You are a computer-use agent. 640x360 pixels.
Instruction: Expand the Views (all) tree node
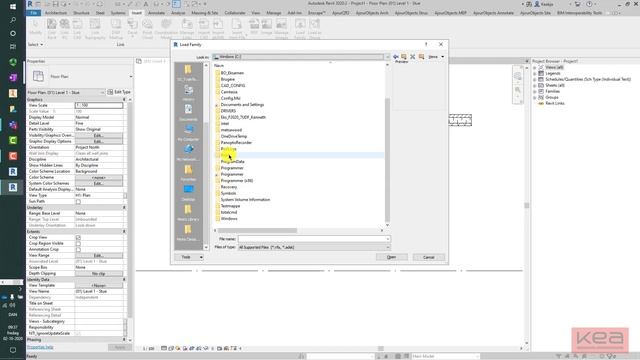tap(535, 67)
